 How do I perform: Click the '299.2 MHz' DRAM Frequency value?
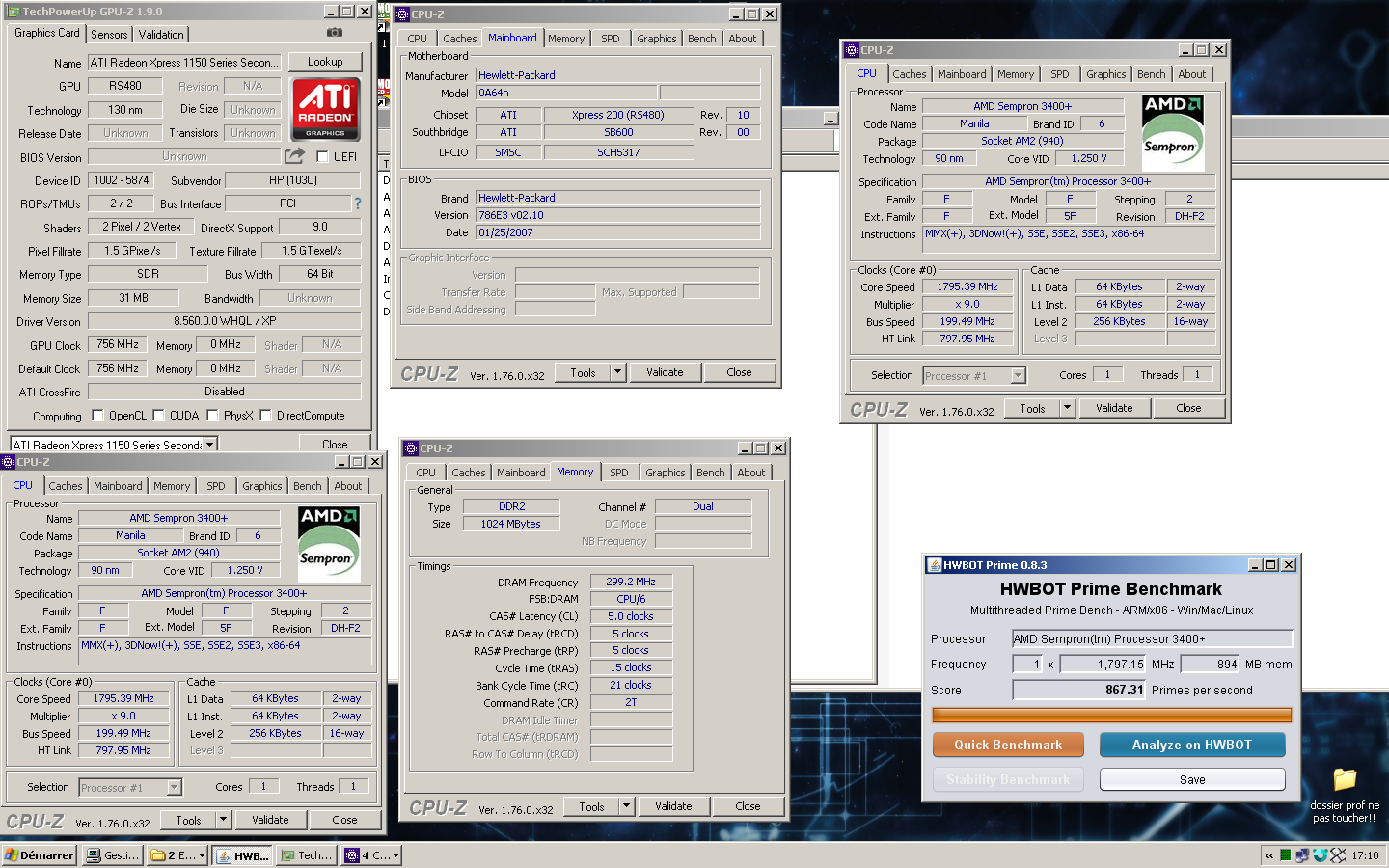coord(631,582)
